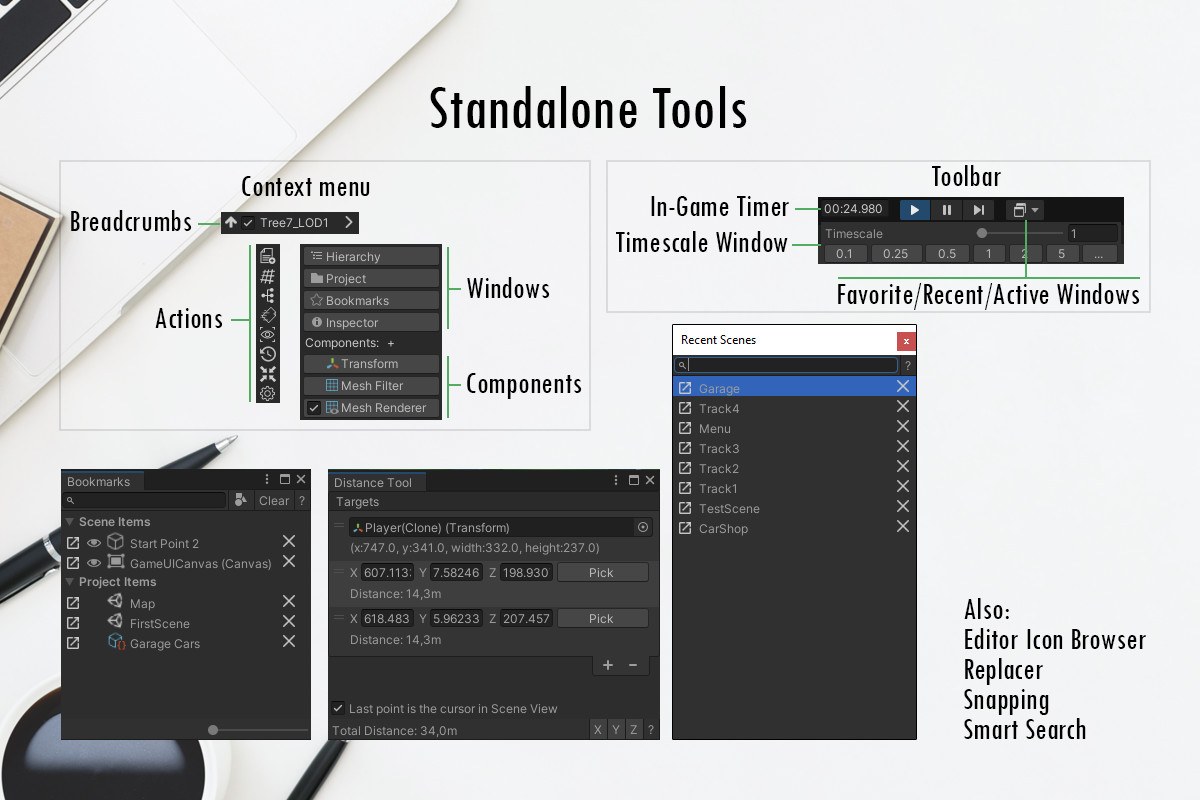
Task: Open Bookmarks from the context menu
Action: click(371, 301)
